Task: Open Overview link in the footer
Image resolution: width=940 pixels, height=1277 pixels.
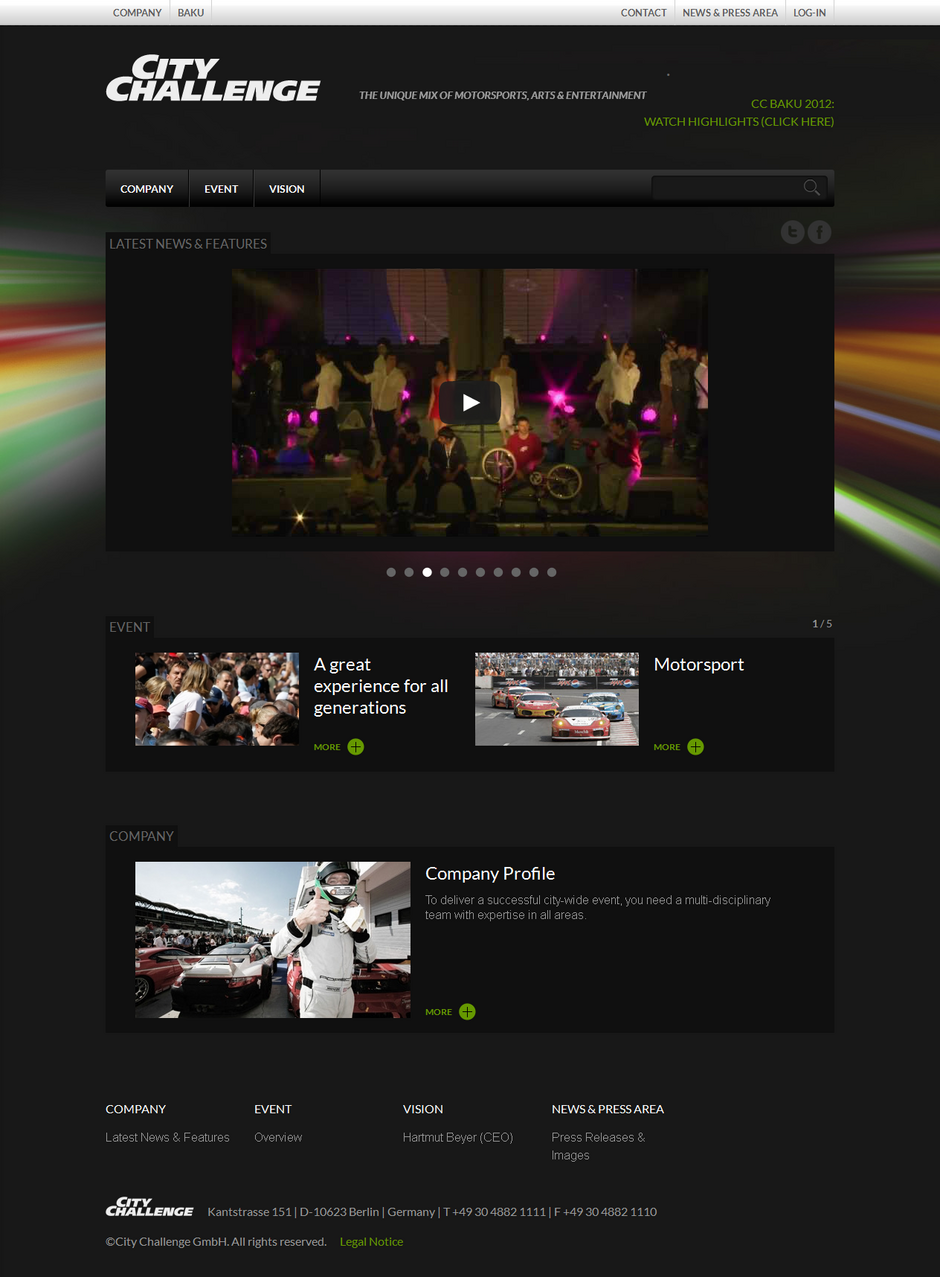Action: click(x=278, y=1137)
